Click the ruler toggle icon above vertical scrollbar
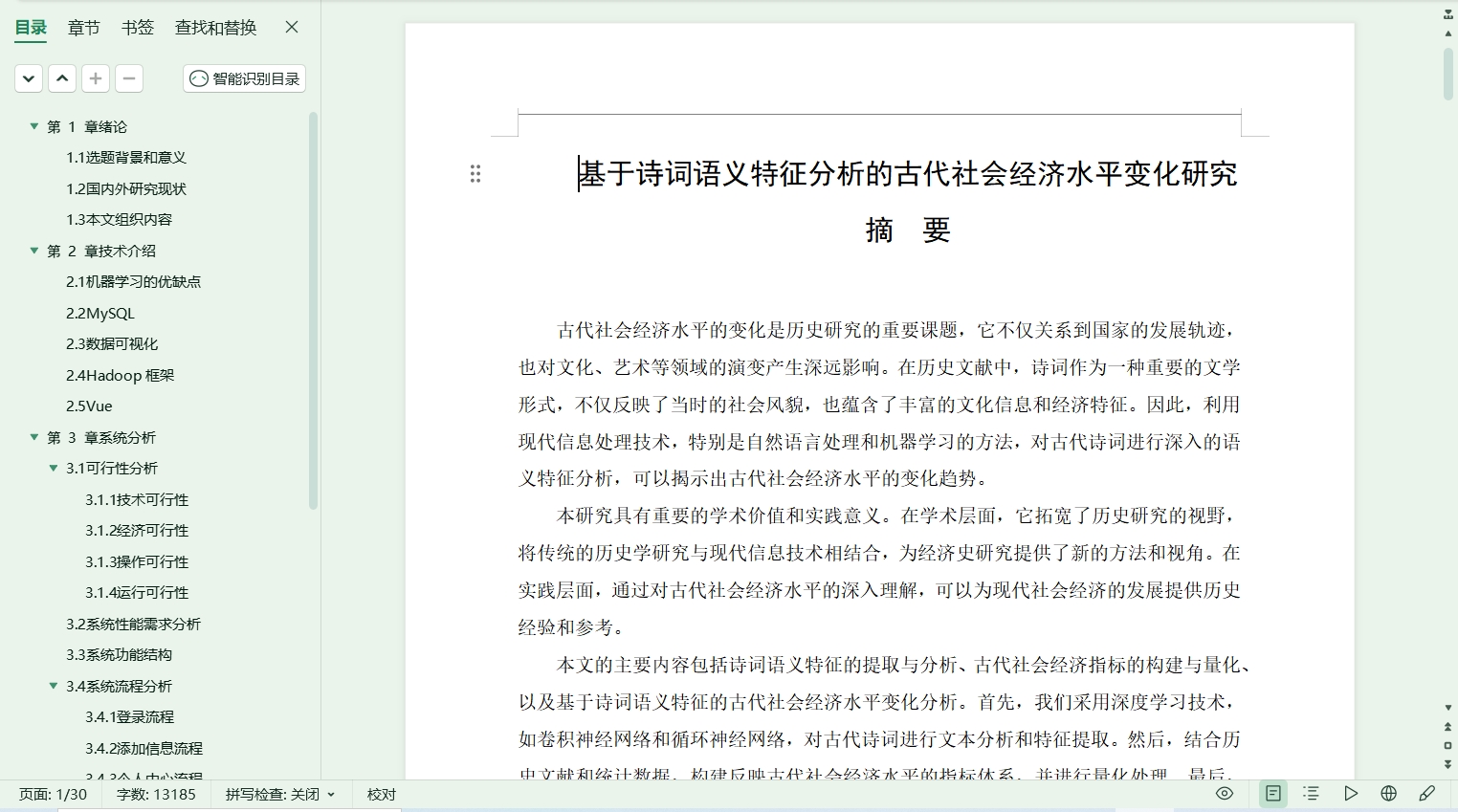Screen dimensions: 1458x812 point(1448,15)
